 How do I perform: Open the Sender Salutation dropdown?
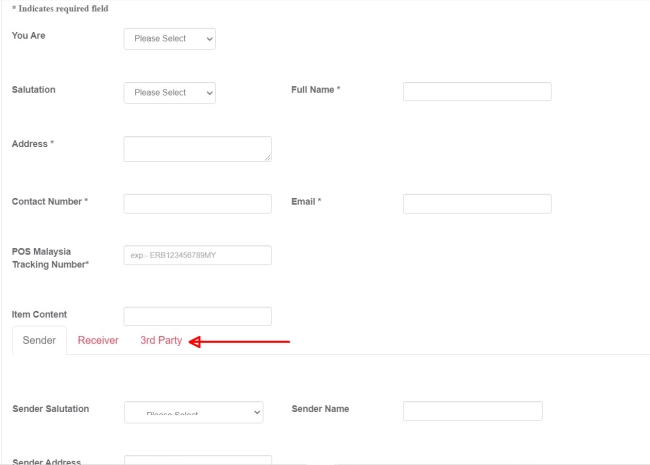[194, 412]
